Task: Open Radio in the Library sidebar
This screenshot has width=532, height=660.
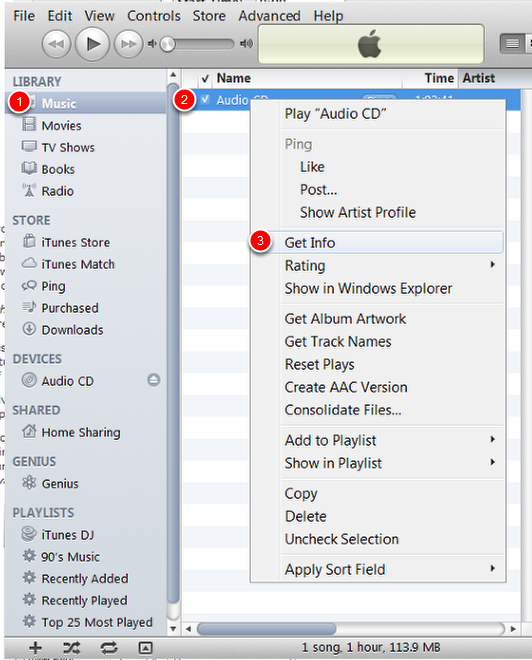Action: coord(57,191)
